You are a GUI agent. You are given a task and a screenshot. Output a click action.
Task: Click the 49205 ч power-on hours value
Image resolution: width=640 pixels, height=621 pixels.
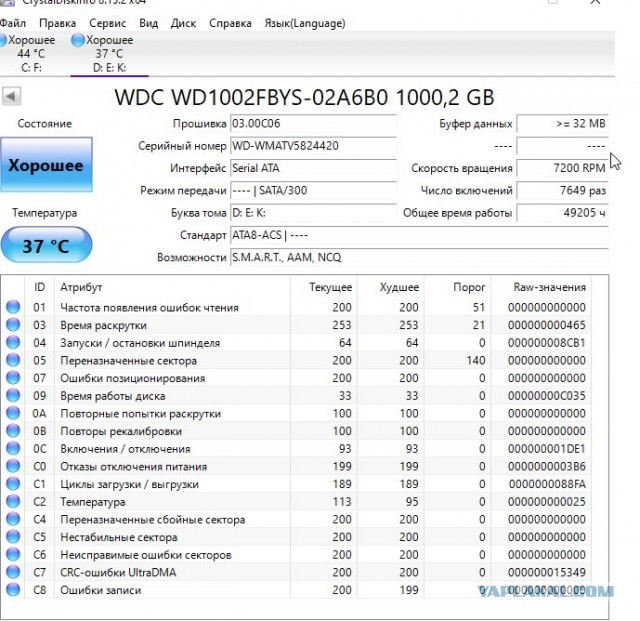tap(562, 213)
